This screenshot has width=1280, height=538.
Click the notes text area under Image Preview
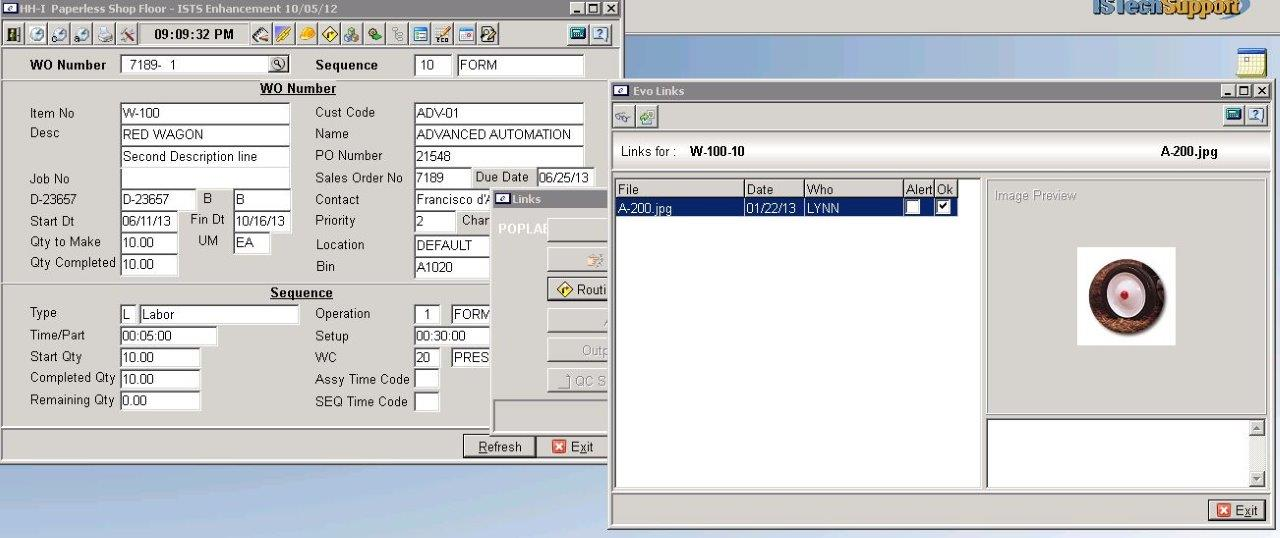pos(1118,454)
